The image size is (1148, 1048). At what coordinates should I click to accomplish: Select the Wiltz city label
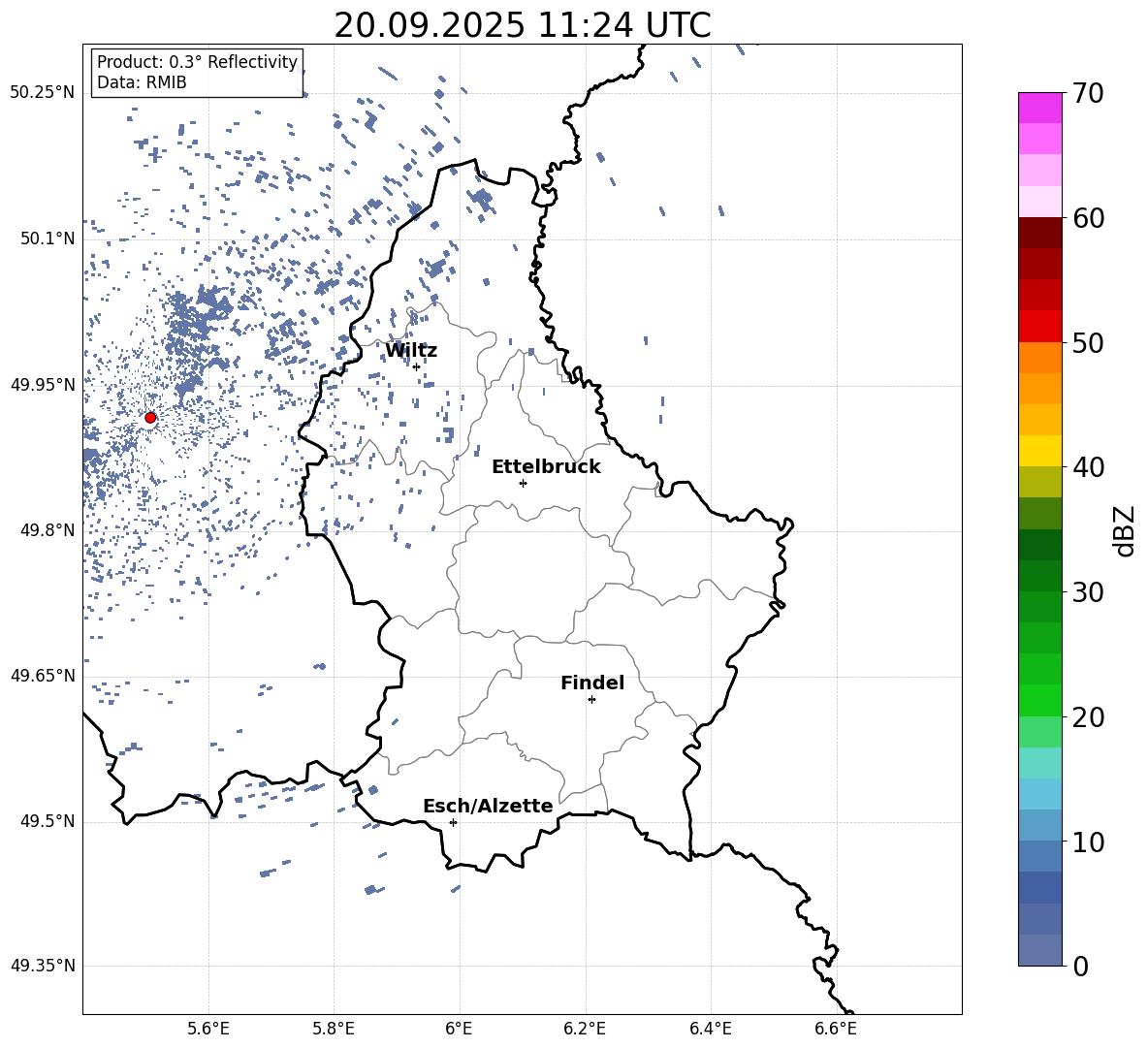click(x=411, y=350)
